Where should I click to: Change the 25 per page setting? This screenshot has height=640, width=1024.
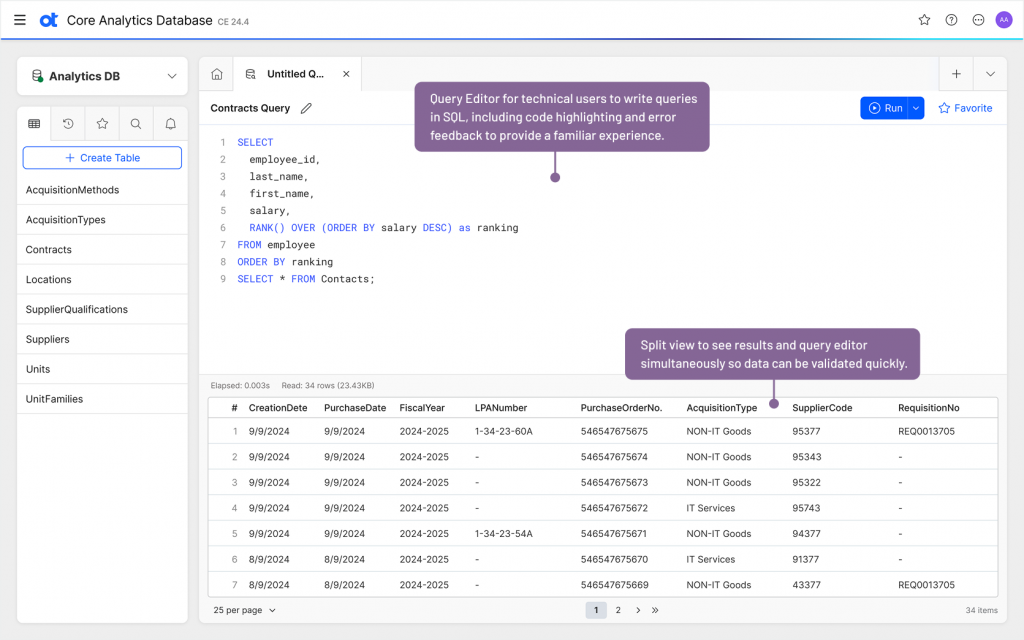coord(244,610)
